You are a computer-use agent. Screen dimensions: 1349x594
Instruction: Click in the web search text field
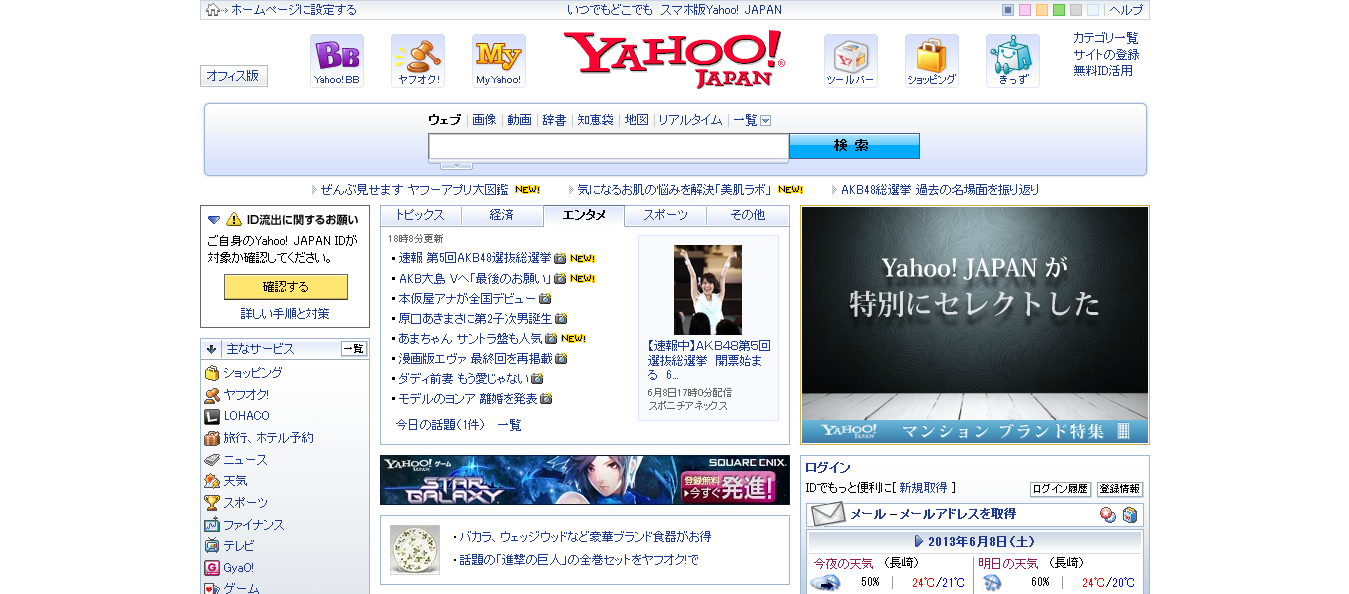(x=609, y=147)
